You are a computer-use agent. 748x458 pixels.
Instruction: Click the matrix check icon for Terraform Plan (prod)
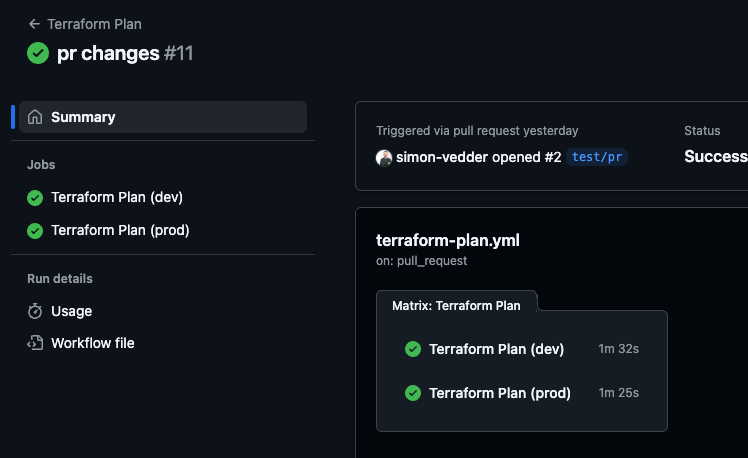coord(412,393)
